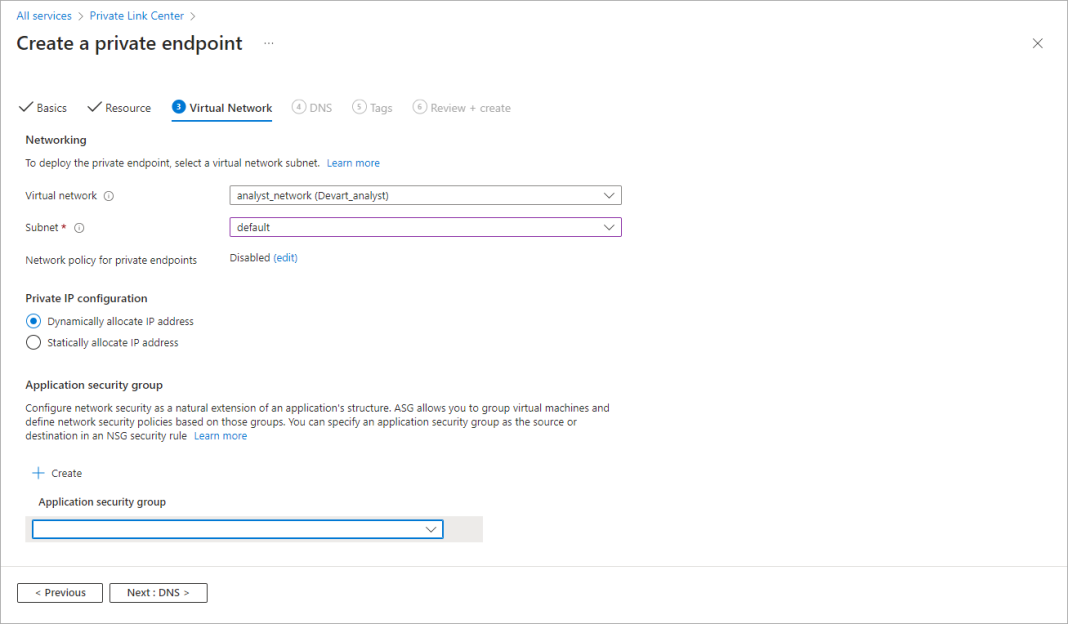Click the checkmark icon on the Basics tab
The height and width of the screenshot is (624, 1068).
(x=23, y=107)
